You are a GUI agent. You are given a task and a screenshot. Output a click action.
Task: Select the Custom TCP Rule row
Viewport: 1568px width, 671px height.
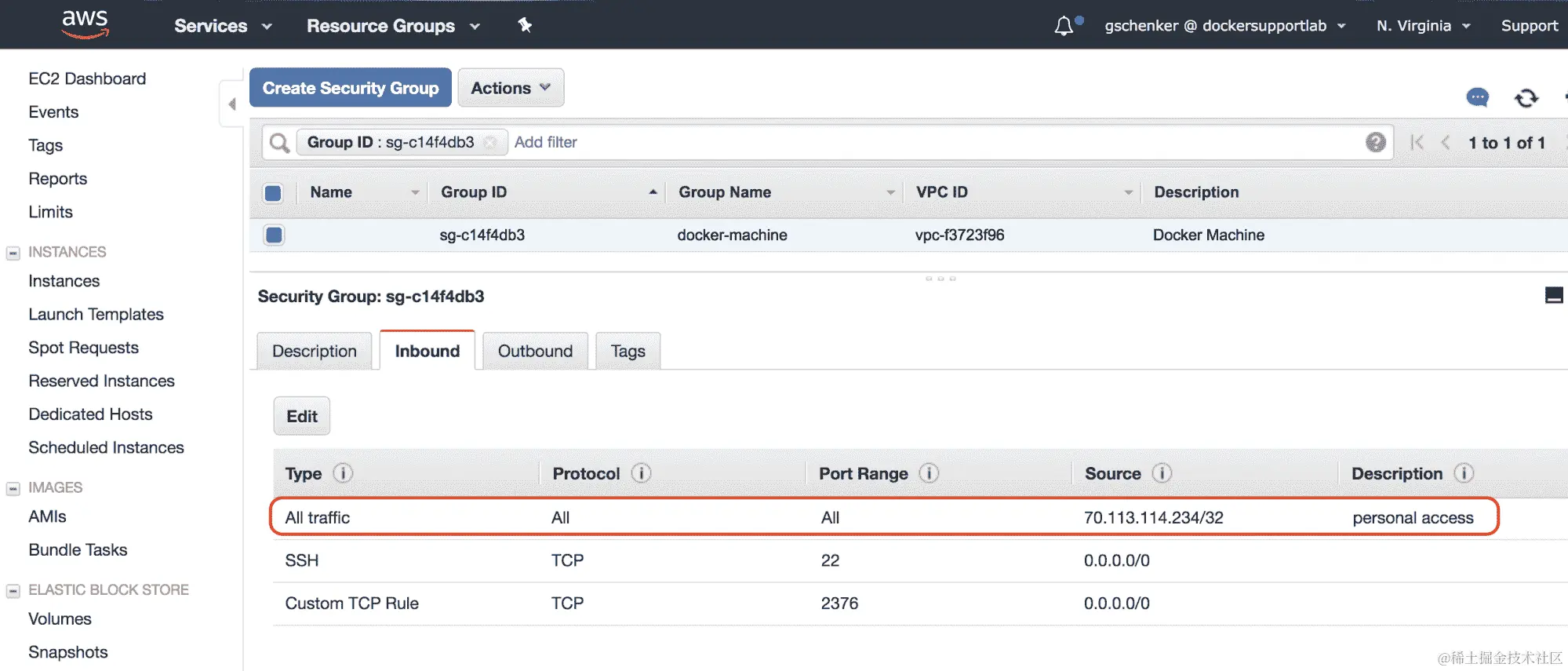coord(920,604)
